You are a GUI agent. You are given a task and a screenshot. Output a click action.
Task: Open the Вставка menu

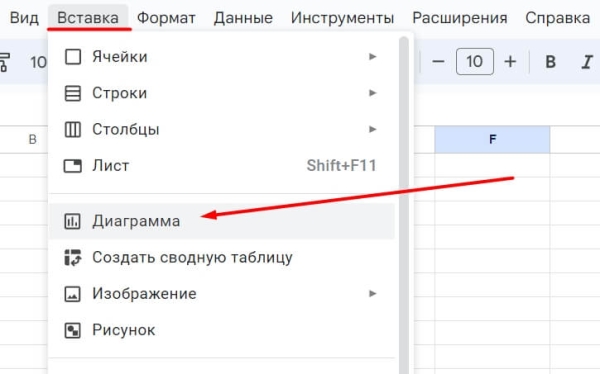pyautogui.click(x=88, y=18)
